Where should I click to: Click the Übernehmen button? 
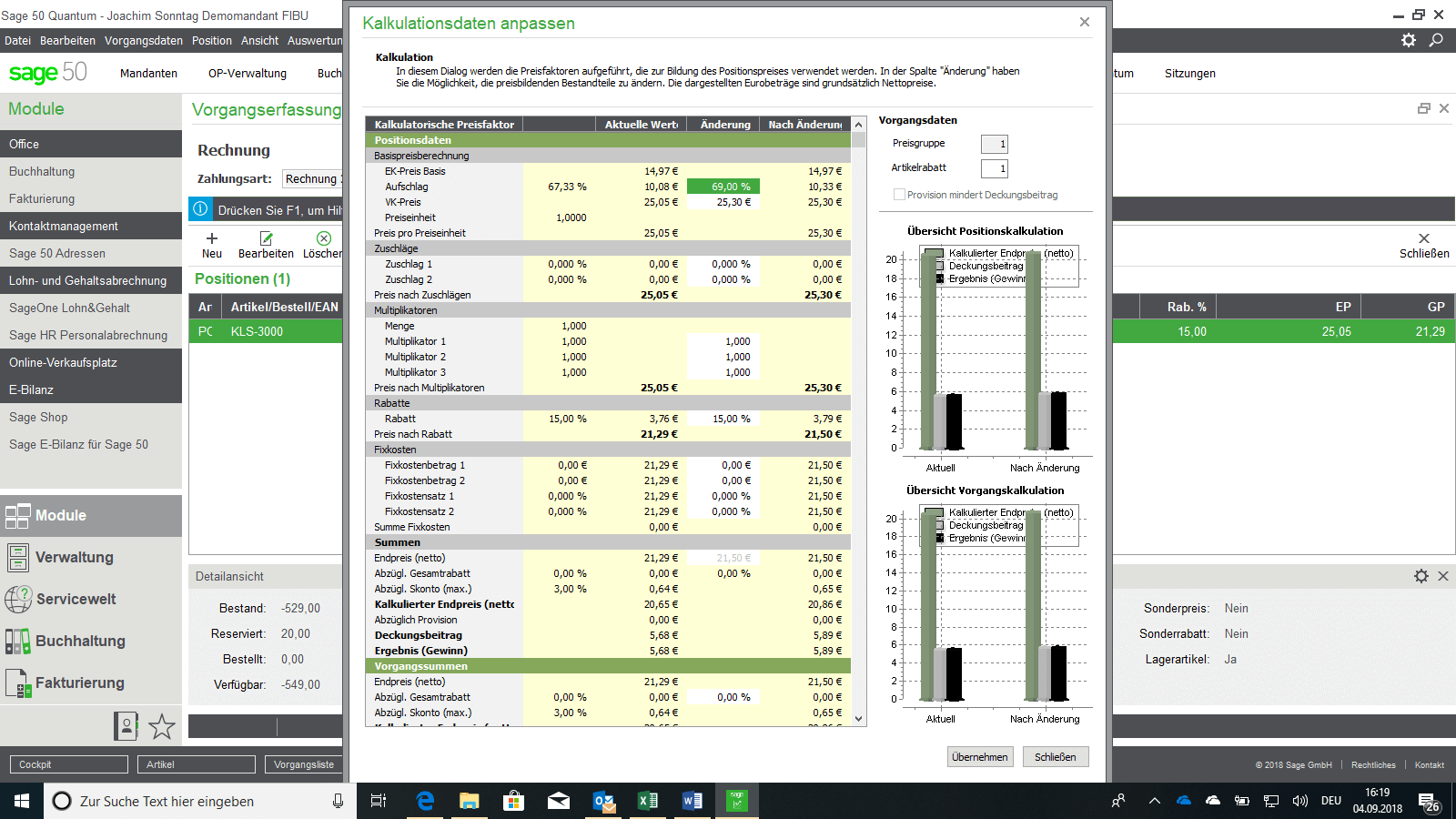[x=979, y=757]
